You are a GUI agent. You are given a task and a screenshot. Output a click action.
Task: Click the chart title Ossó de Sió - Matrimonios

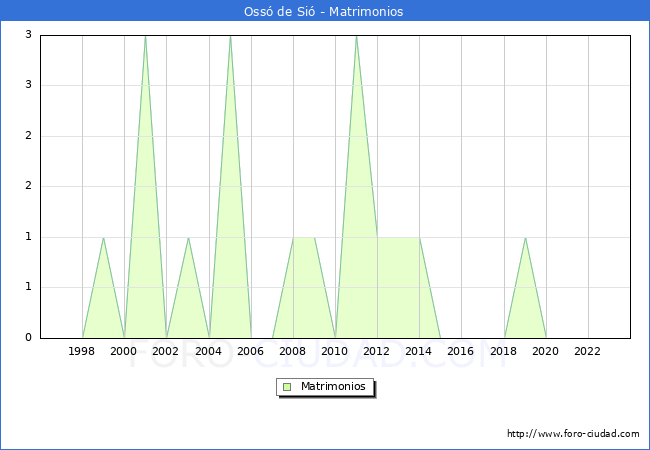pyautogui.click(x=324, y=12)
